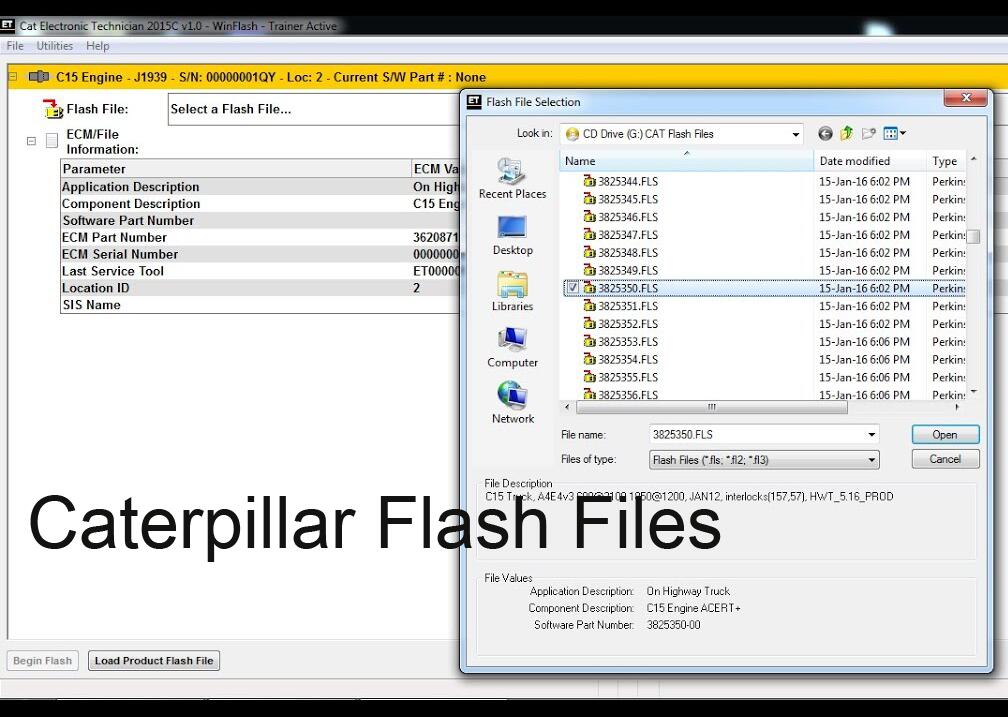Select the file 3825351.FLS name
Viewport: 1008px width, 717px height.
click(627, 306)
